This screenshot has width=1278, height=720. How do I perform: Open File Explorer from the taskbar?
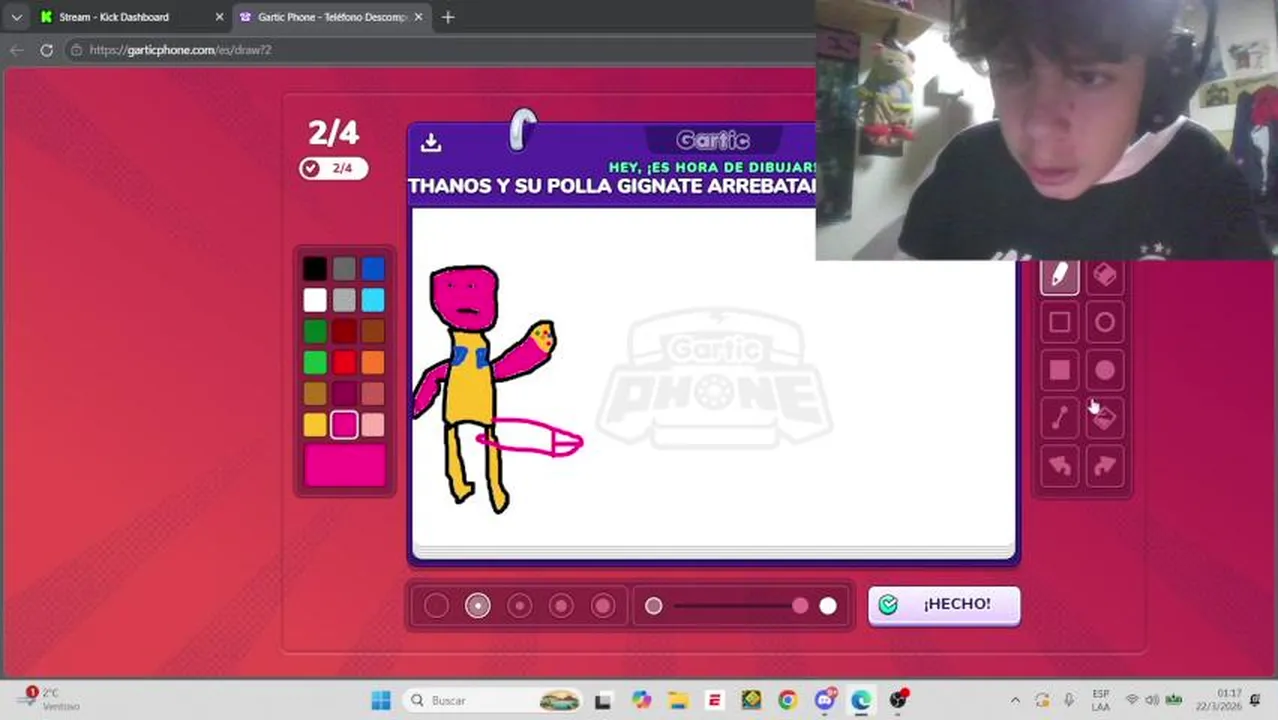(x=678, y=700)
